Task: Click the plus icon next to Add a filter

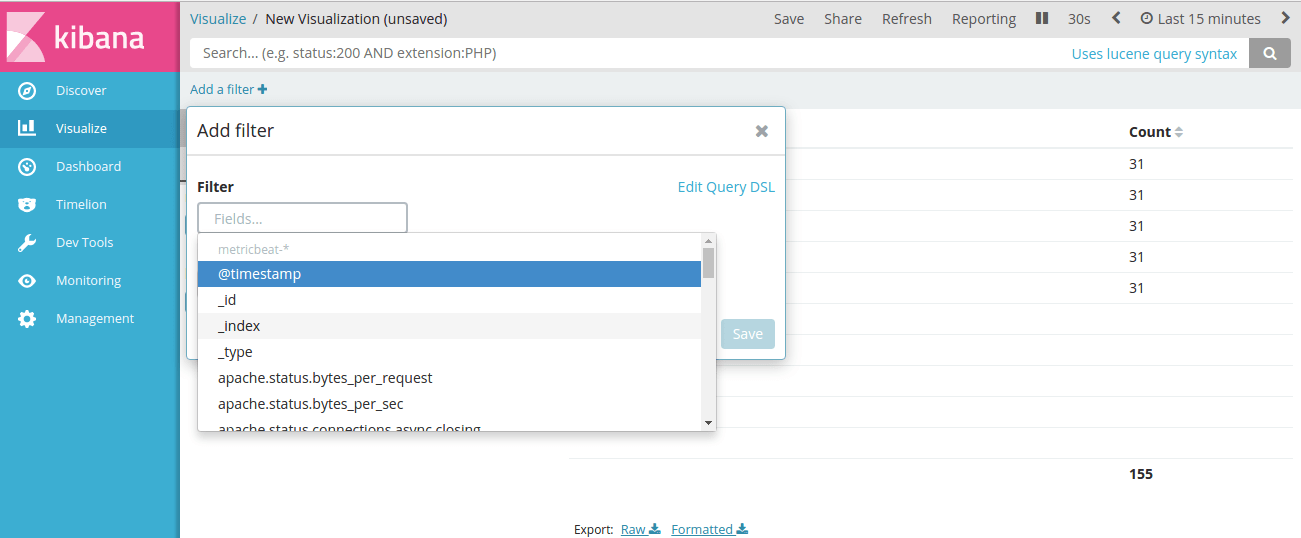Action: [262, 89]
